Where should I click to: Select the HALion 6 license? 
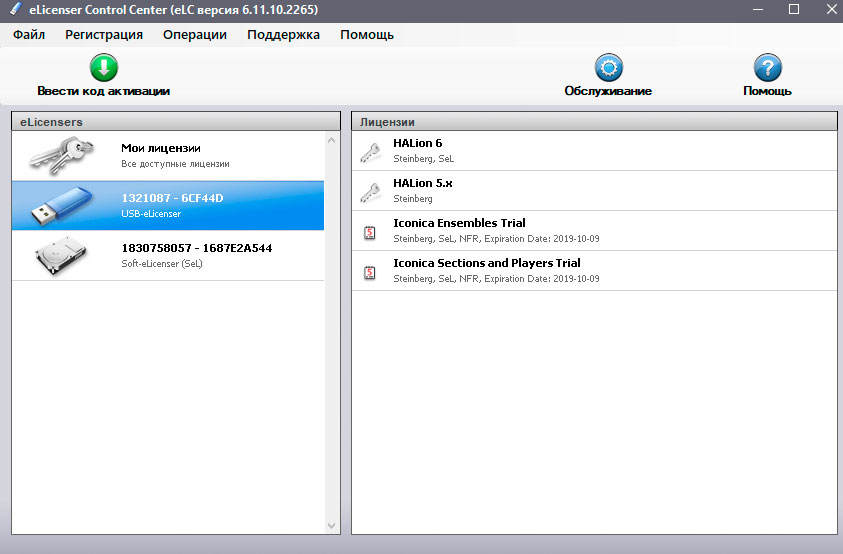[594, 151]
